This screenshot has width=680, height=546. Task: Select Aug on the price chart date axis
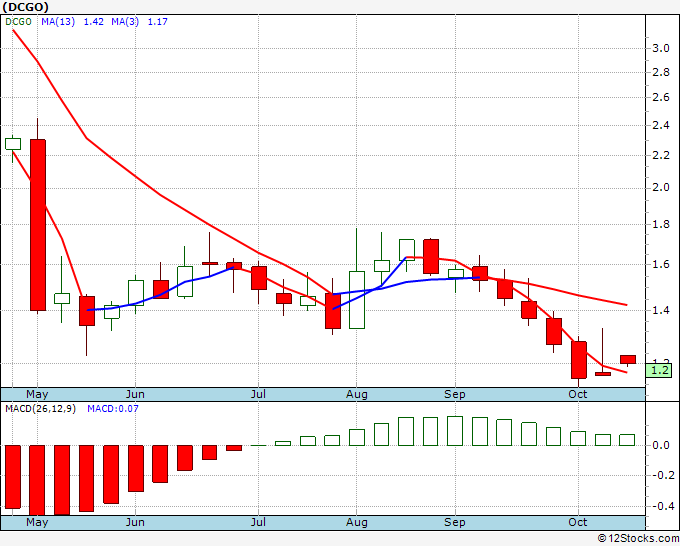(x=356, y=394)
